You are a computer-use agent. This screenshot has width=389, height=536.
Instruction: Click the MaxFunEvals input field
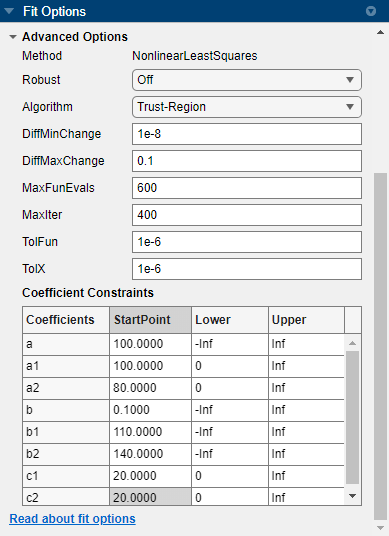[x=247, y=188]
